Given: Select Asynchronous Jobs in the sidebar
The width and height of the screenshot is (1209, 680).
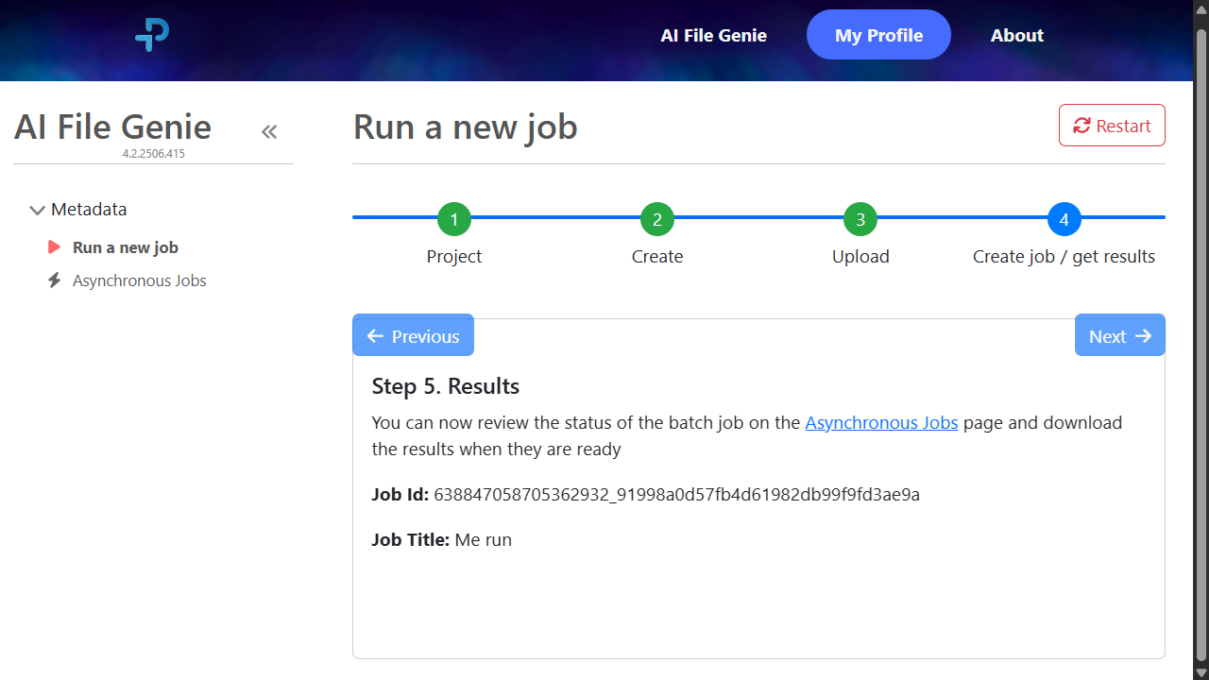Looking at the screenshot, I should pyautogui.click(x=139, y=281).
